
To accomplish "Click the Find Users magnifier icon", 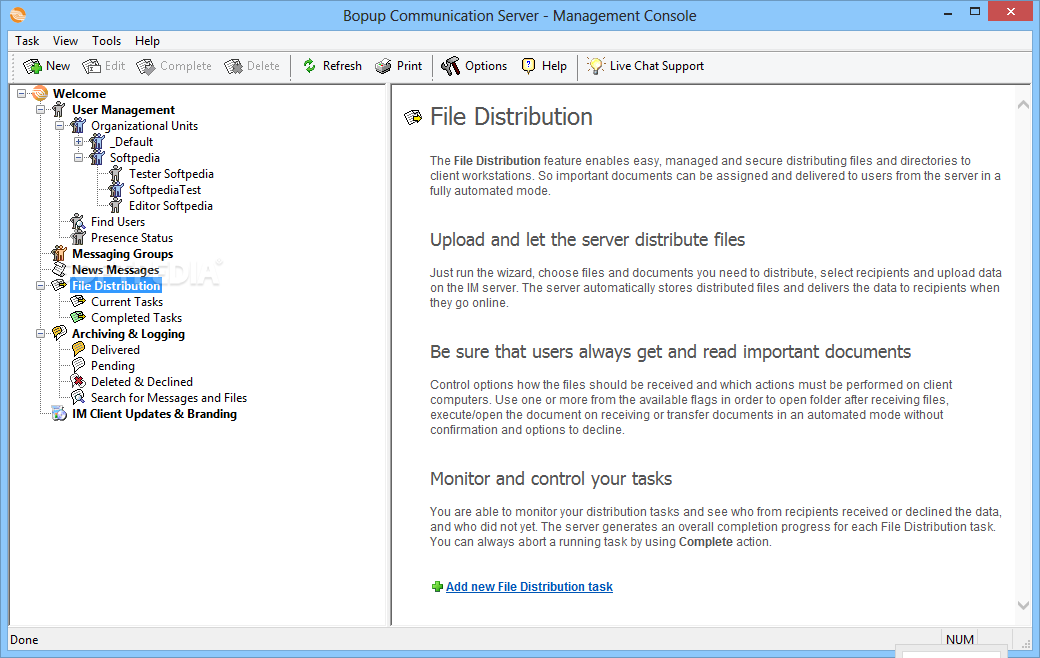I will coord(78,222).
